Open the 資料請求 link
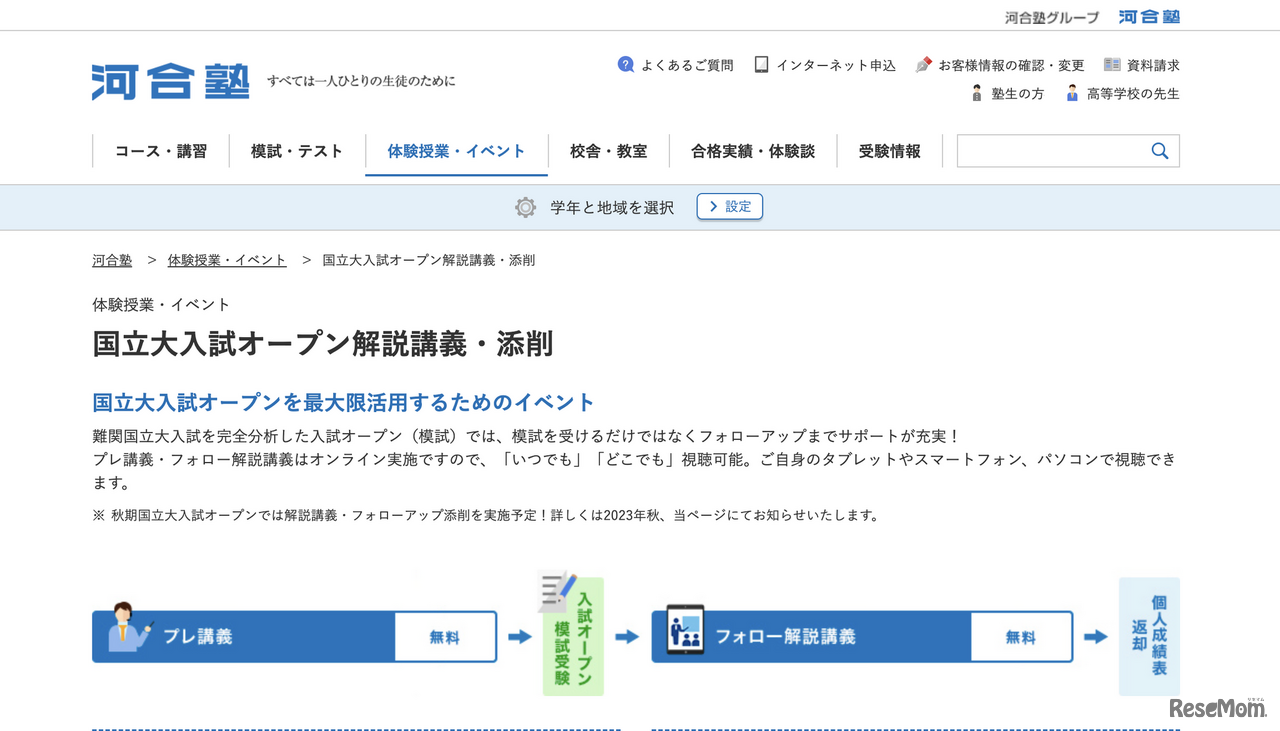1280x731 pixels. pyautogui.click(x=1153, y=65)
